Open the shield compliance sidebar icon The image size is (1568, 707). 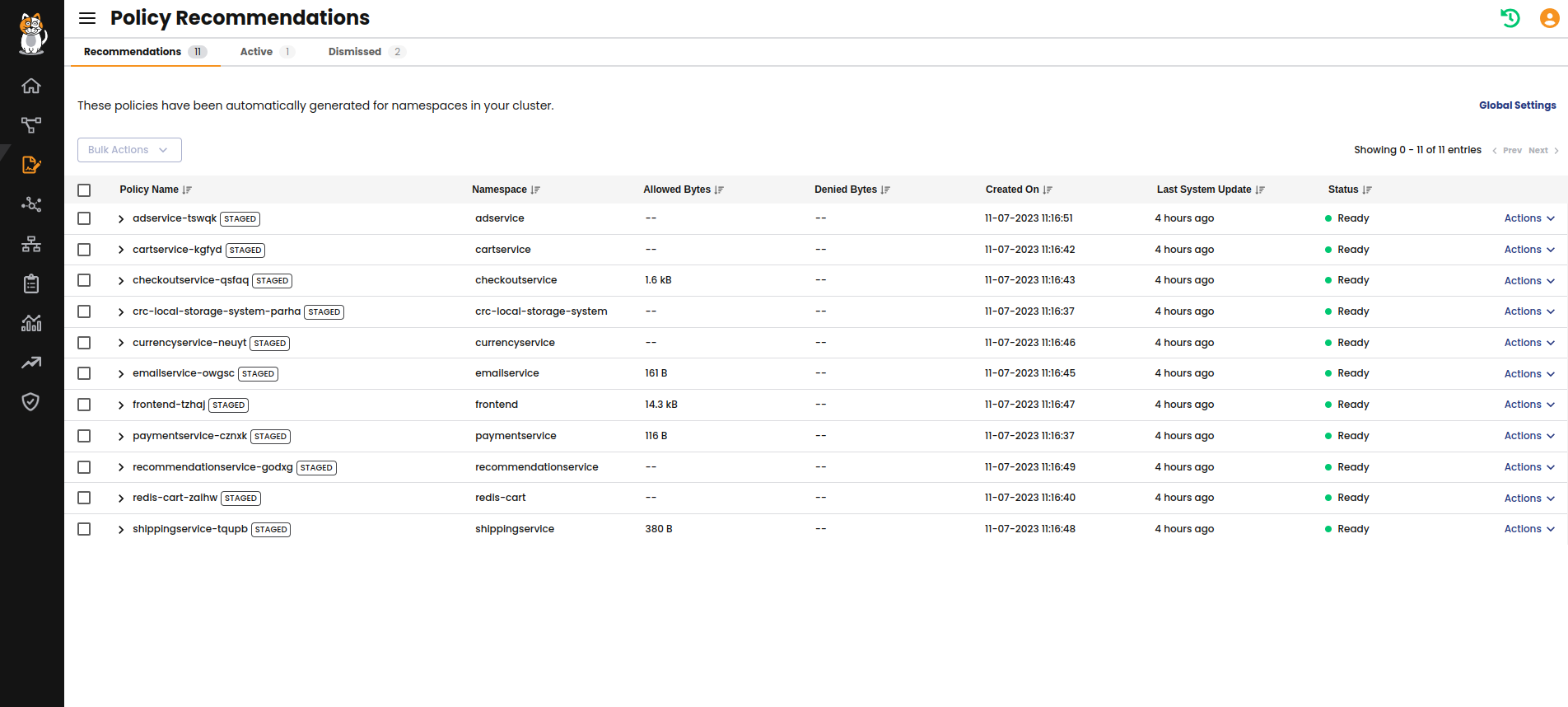pos(31,402)
